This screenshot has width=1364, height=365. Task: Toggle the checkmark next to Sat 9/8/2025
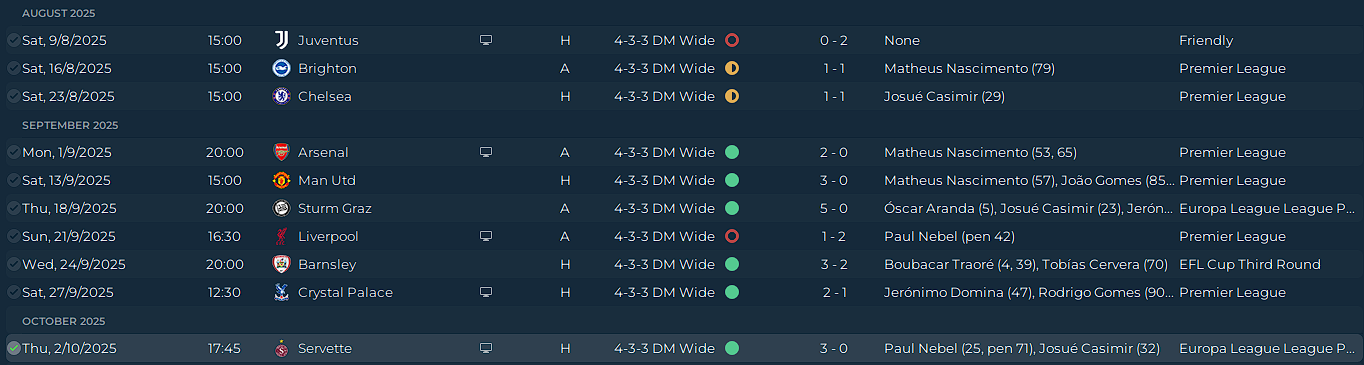13,41
